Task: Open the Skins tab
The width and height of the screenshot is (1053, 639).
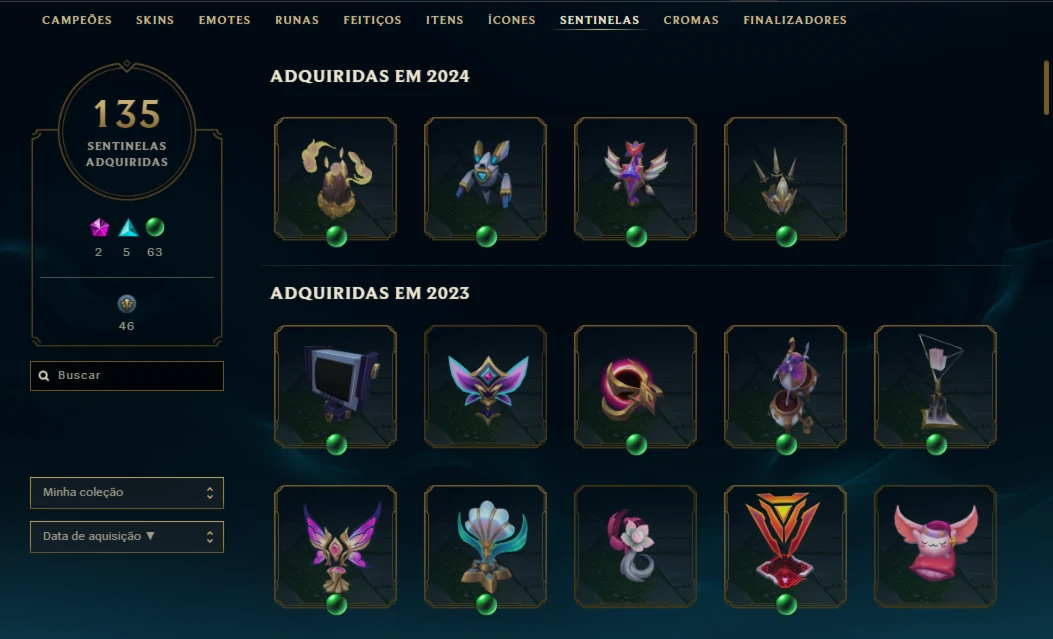Action: click(x=155, y=20)
